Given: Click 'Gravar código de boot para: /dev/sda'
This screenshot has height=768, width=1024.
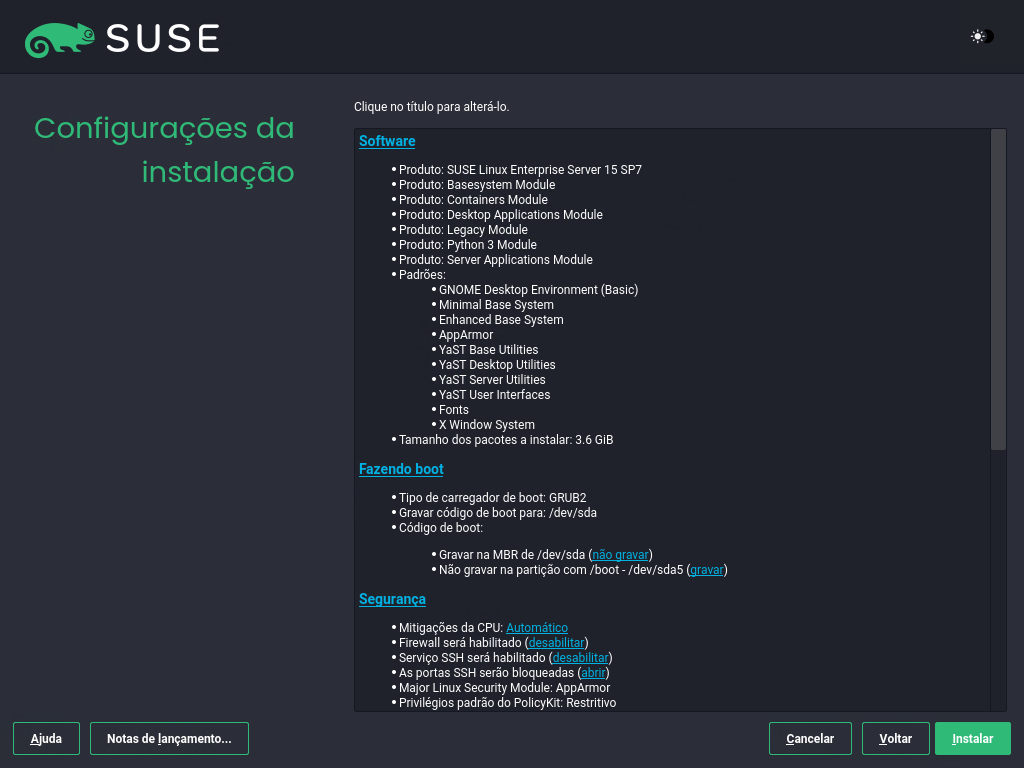Looking at the screenshot, I should pos(498,513).
